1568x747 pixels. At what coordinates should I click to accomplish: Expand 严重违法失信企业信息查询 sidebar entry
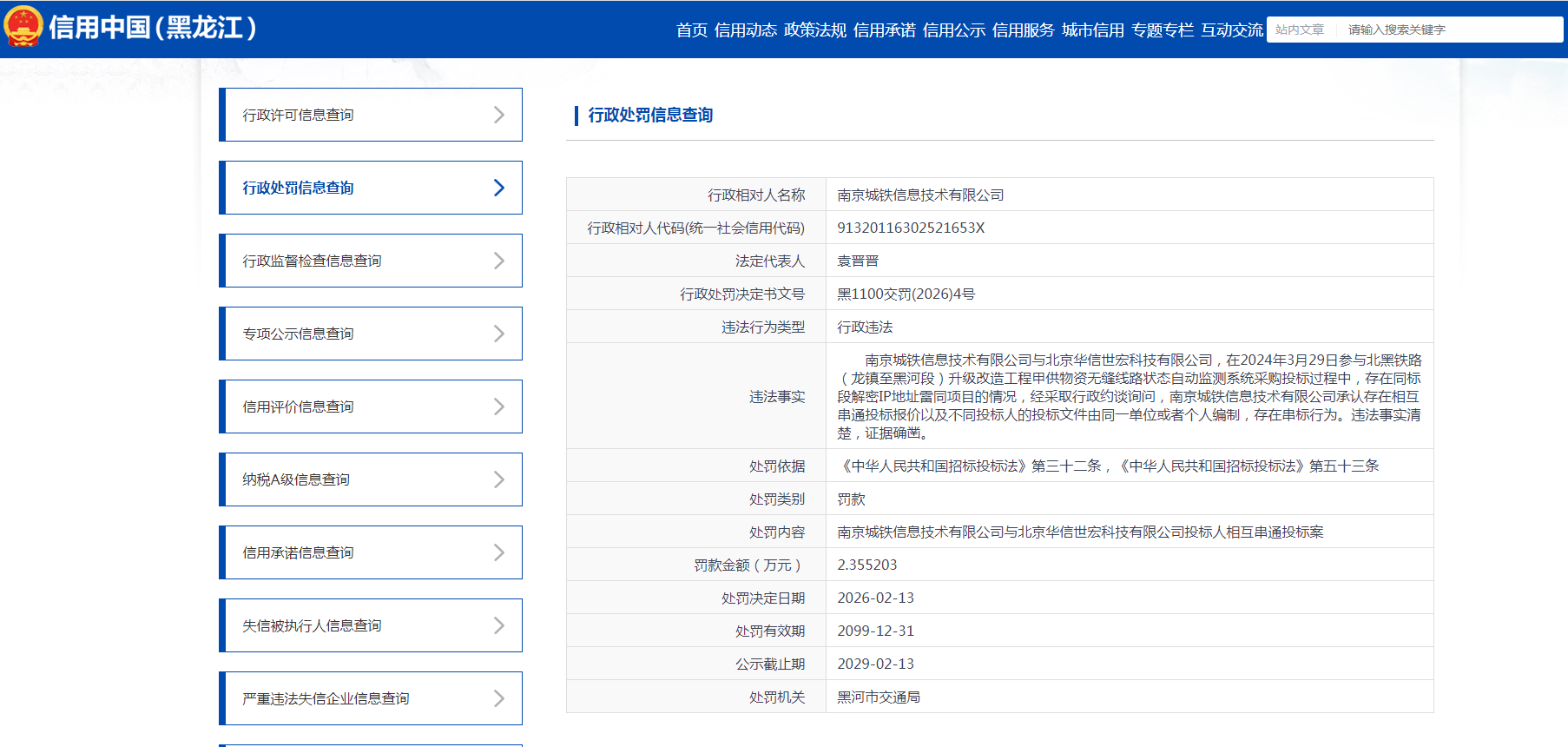point(498,698)
